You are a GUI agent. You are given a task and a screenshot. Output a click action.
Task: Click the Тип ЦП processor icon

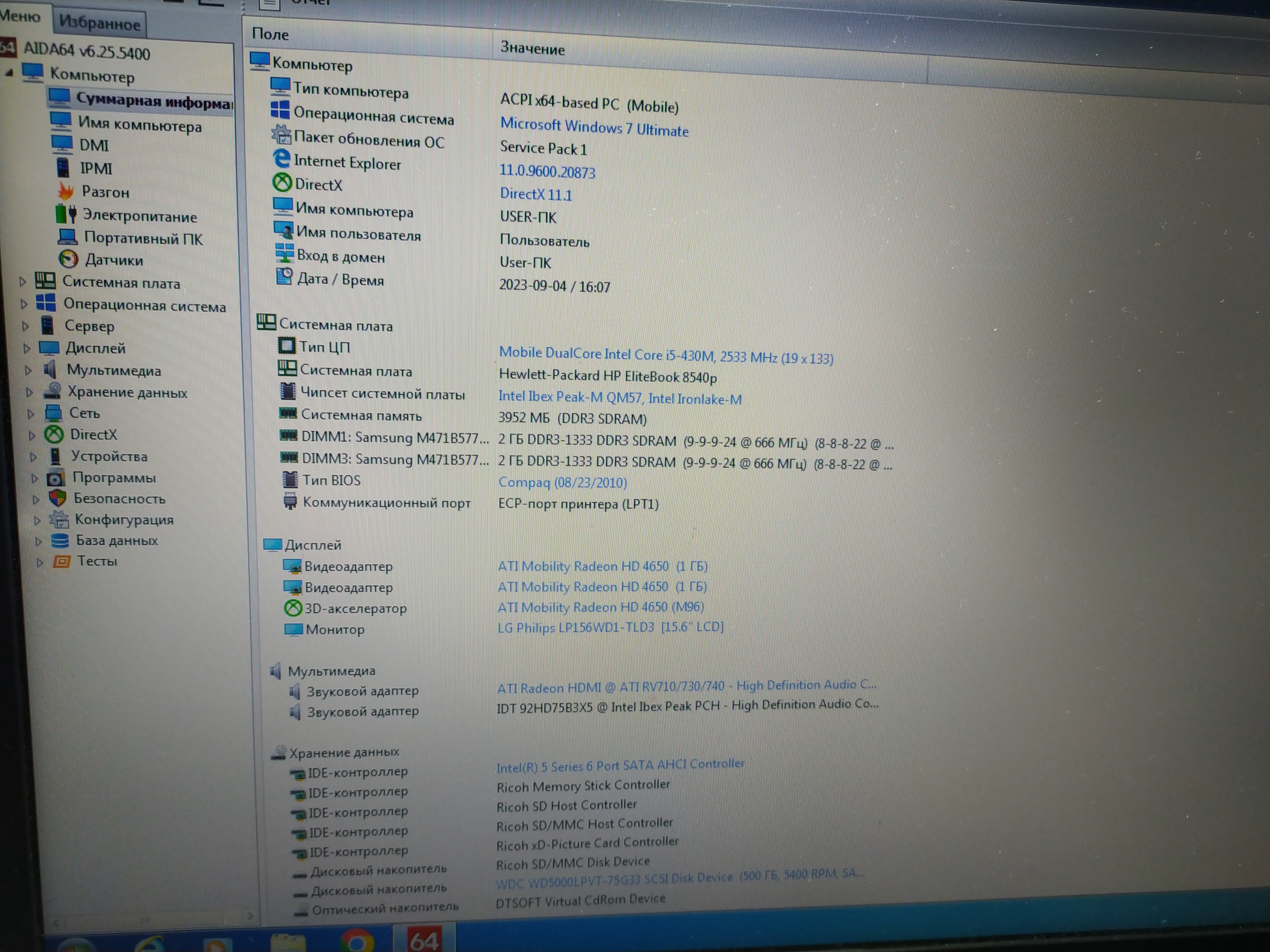[x=286, y=345]
